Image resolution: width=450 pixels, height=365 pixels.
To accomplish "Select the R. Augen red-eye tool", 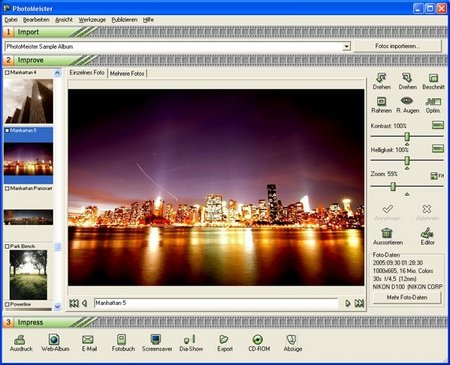I will click(x=407, y=101).
